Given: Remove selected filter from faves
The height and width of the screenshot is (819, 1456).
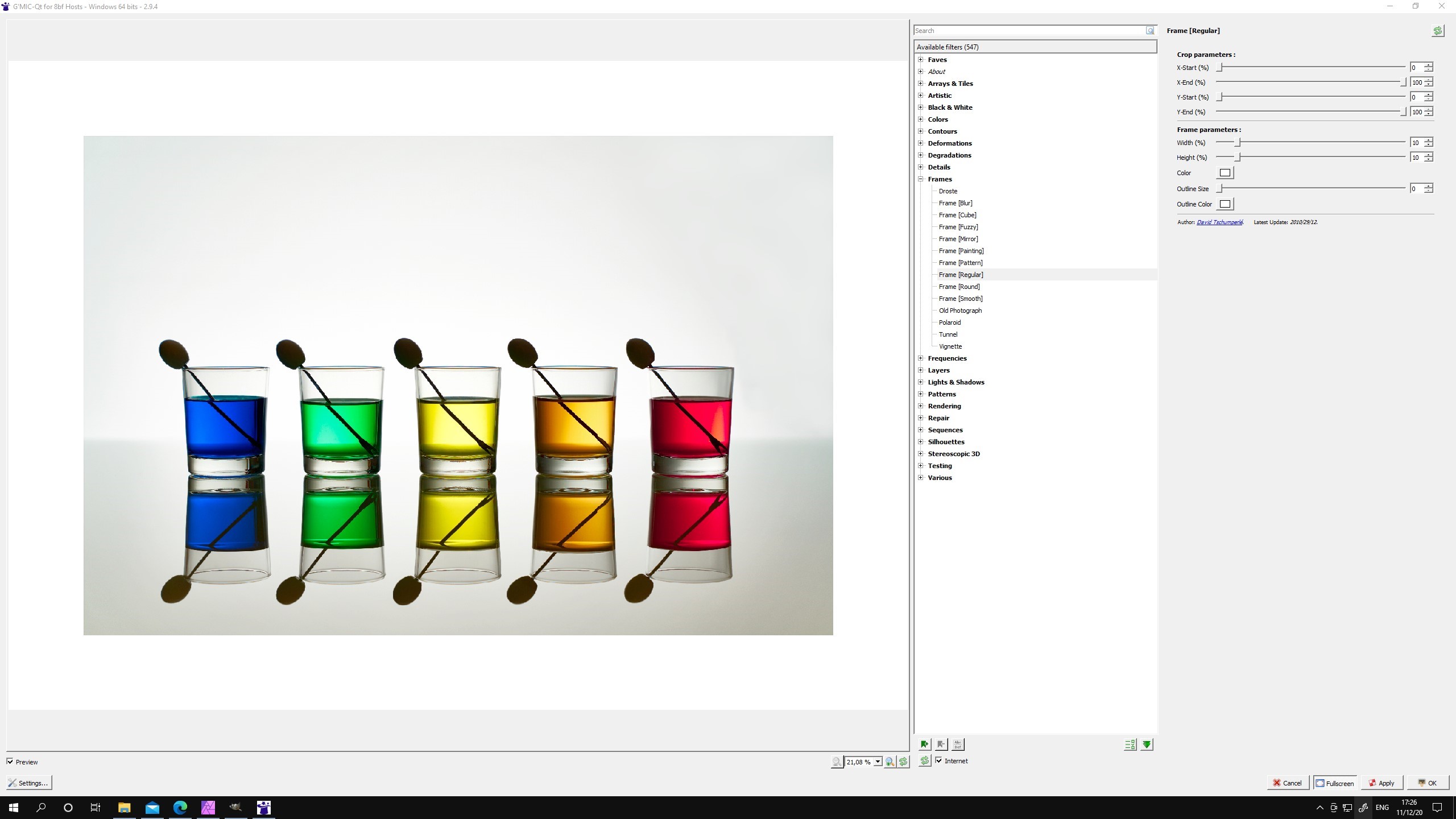Looking at the screenshot, I should [x=940, y=744].
